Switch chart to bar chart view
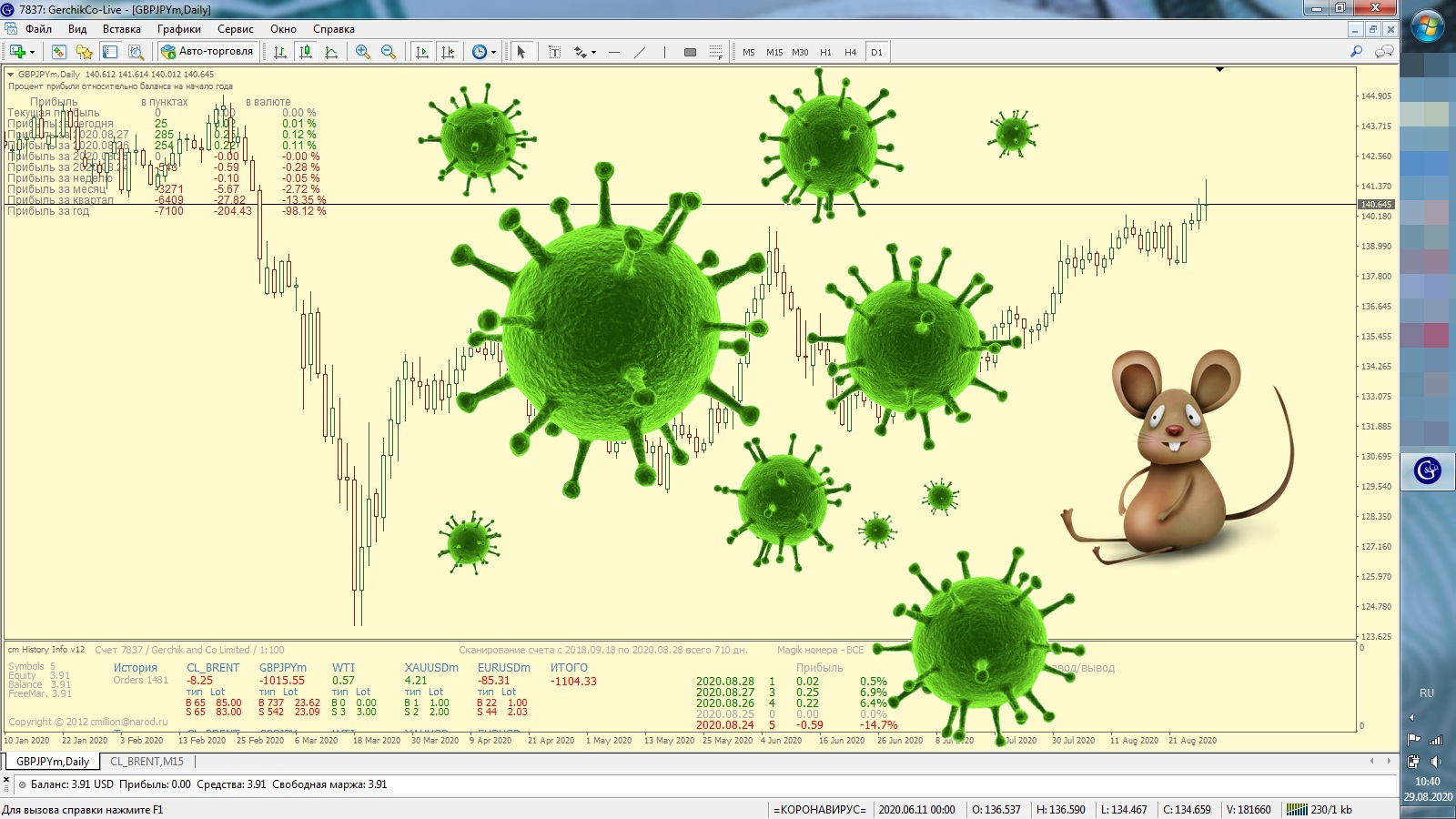The height and width of the screenshot is (819, 1456). point(280,52)
